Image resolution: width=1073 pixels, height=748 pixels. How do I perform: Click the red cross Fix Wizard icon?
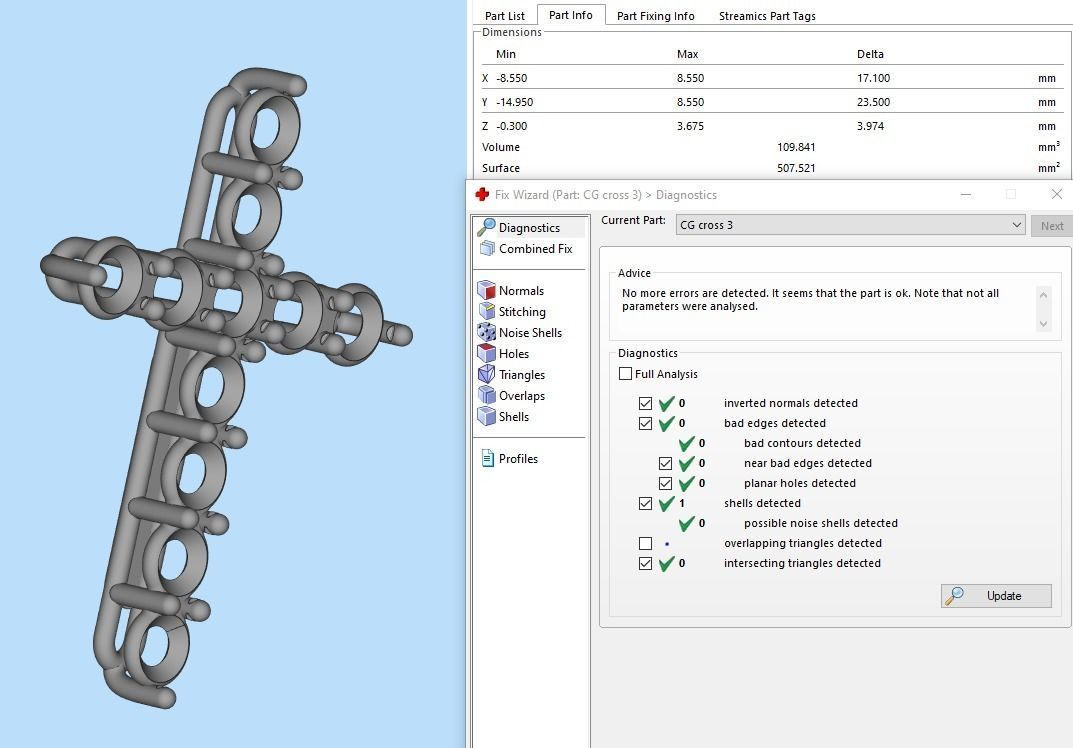[x=482, y=194]
